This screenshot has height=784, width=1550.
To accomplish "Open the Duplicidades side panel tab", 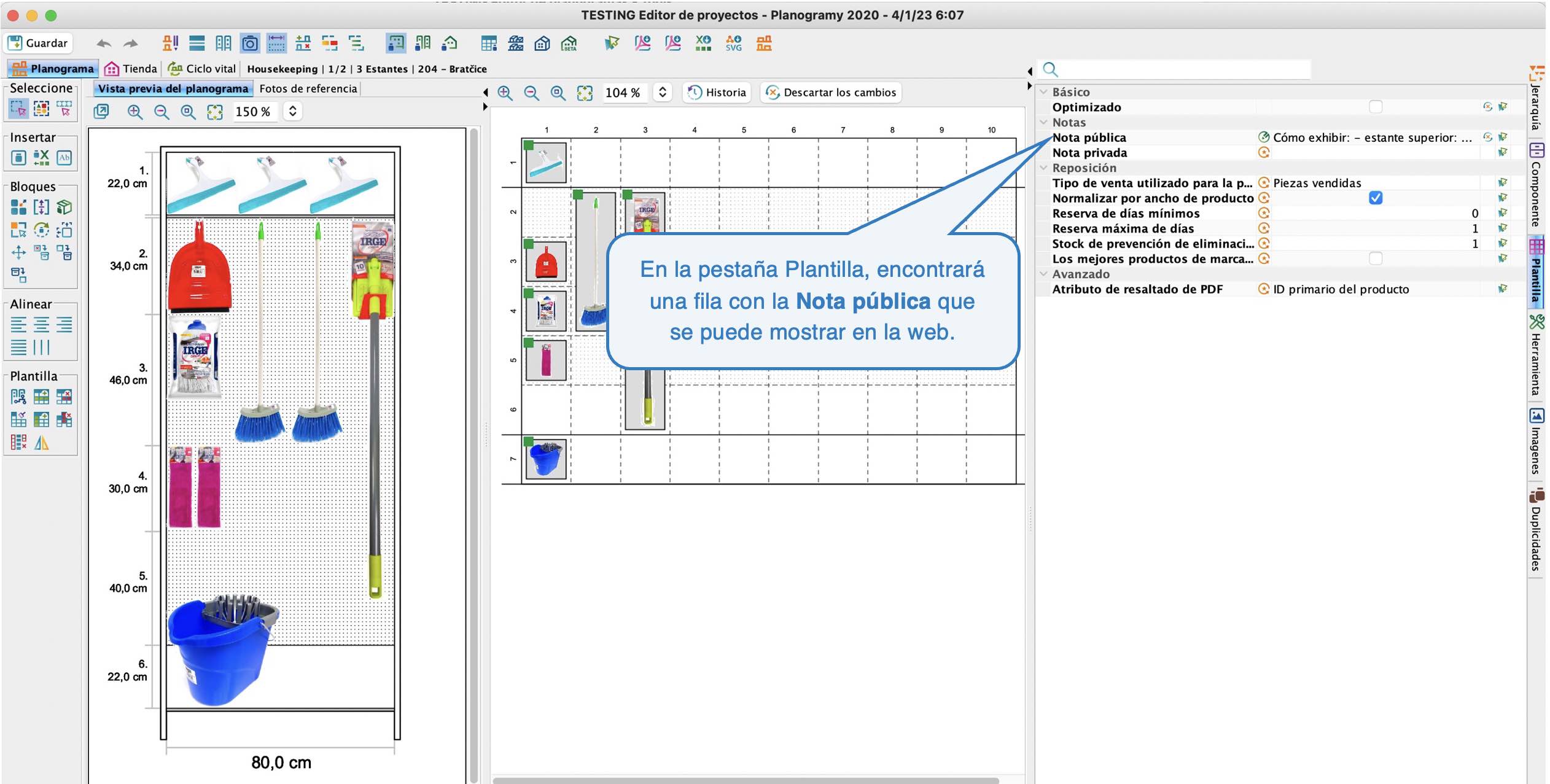I will pyautogui.click(x=1536, y=529).
